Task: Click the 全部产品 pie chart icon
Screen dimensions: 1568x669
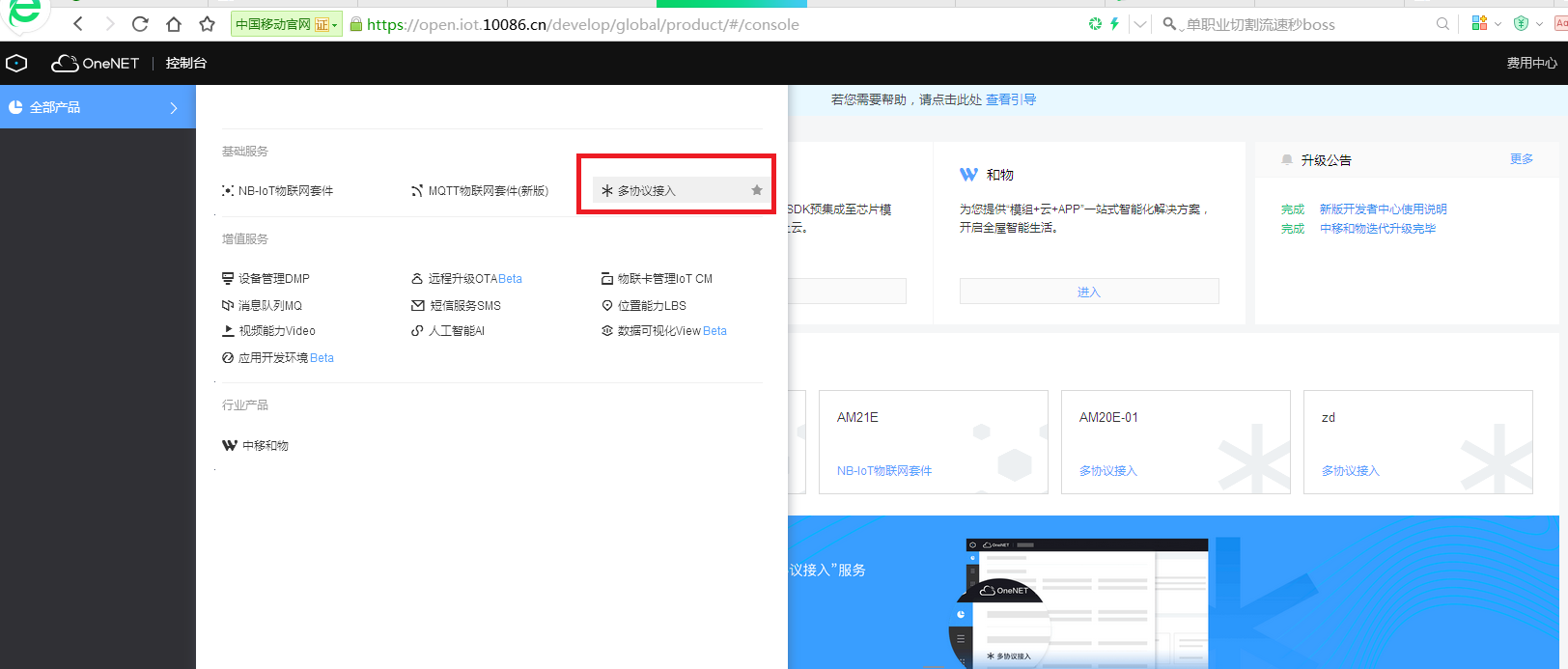Action: coord(15,107)
